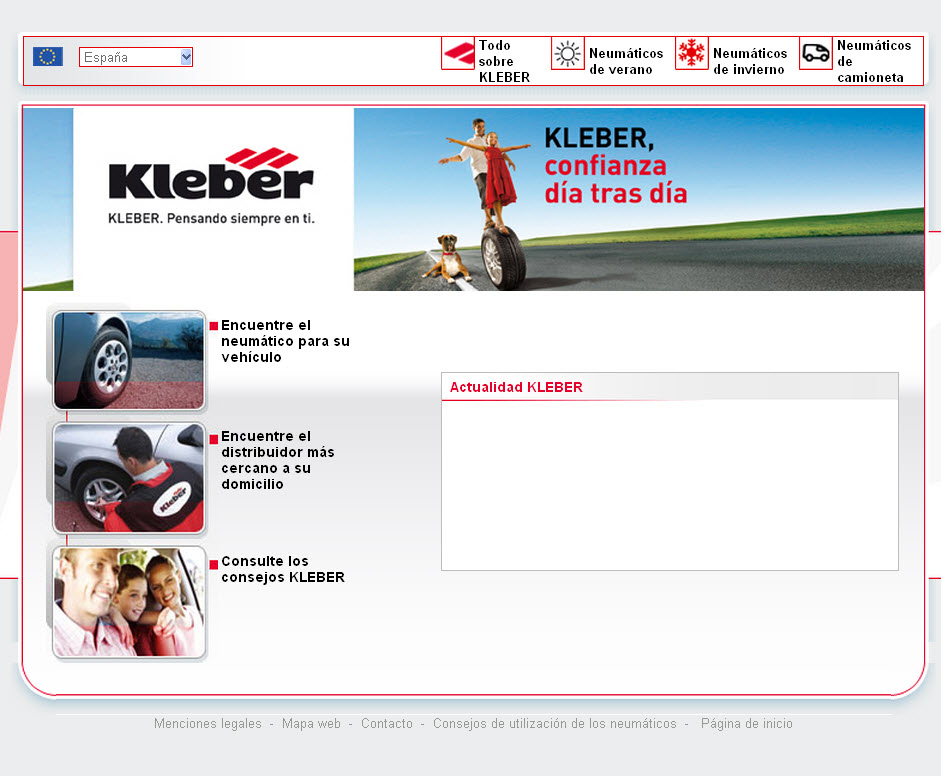Viewport: 941px width, 776px height.
Task: Open Neumáticos de camioneta menu item
Action: pos(874,61)
